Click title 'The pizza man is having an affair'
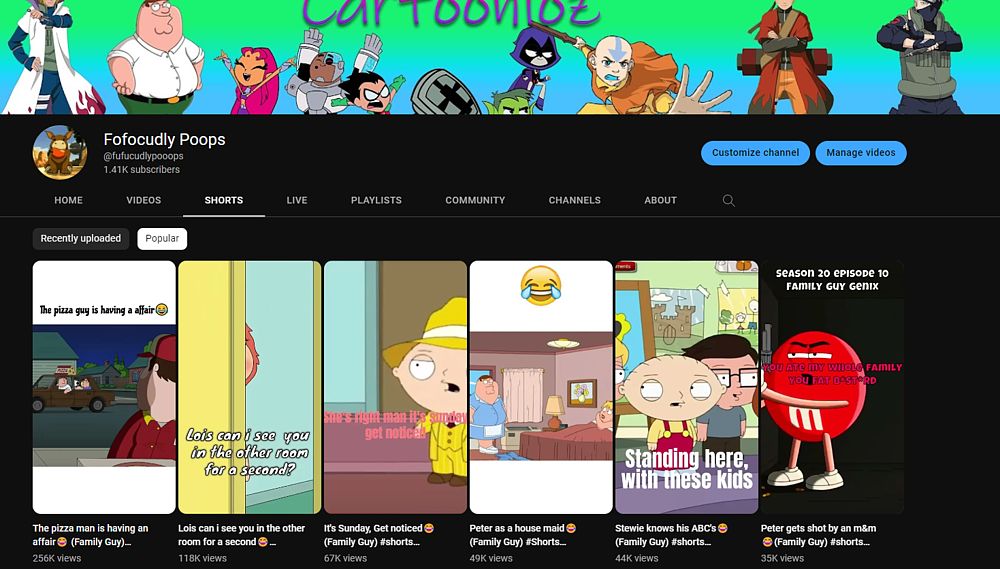Screen dimensions: 1000x569 point(91,535)
